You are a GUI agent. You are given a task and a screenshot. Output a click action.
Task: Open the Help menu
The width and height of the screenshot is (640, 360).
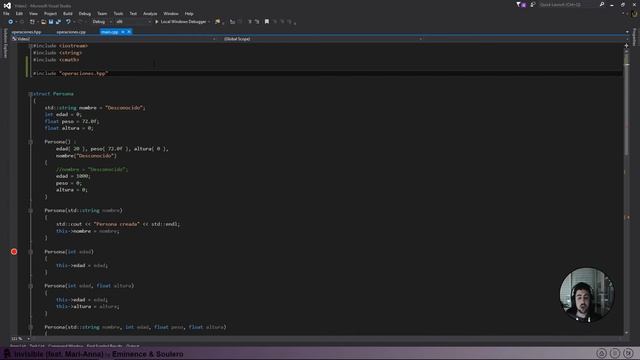tap(189, 13)
